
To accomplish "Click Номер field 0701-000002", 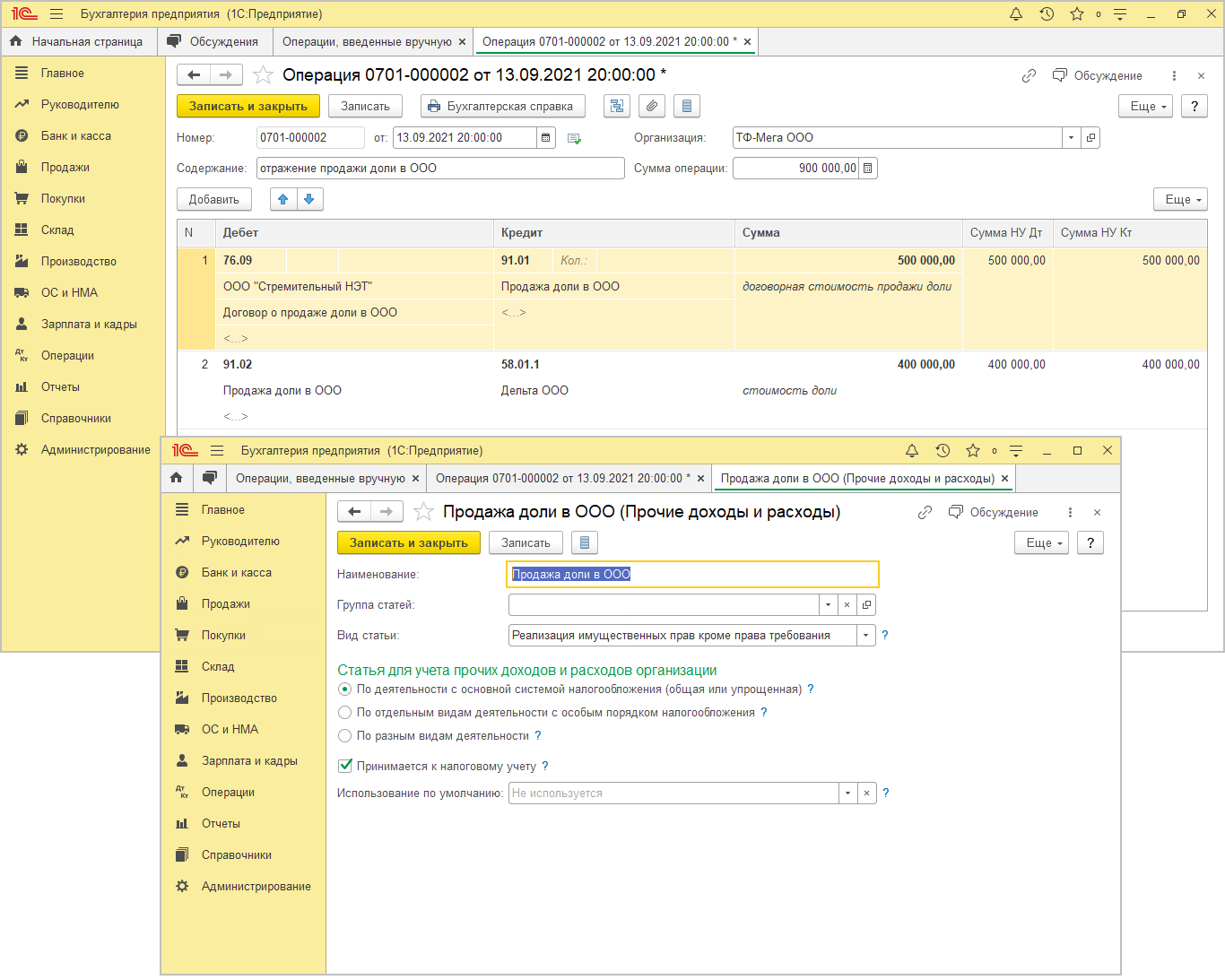I will pyautogui.click(x=310, y=138).
